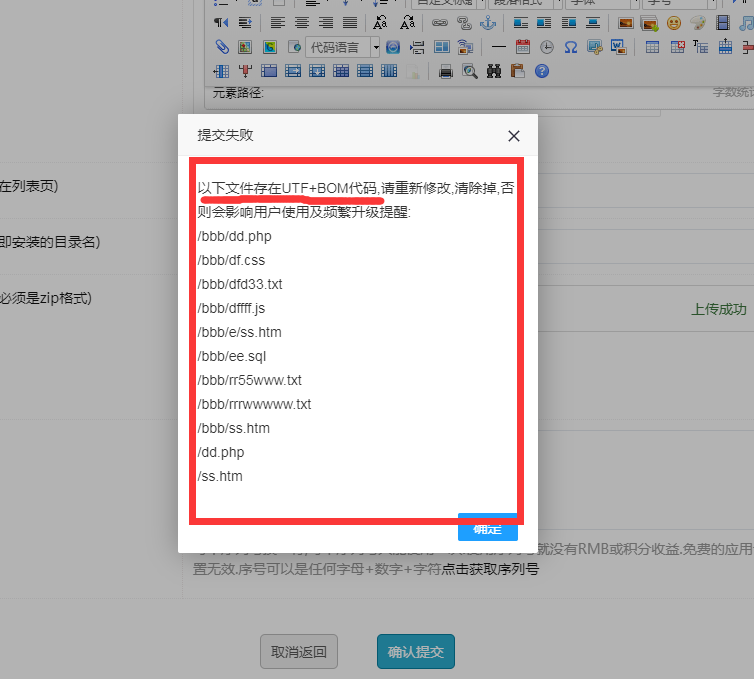Open the 点击获取序列号 link

(x=491, y=570)
